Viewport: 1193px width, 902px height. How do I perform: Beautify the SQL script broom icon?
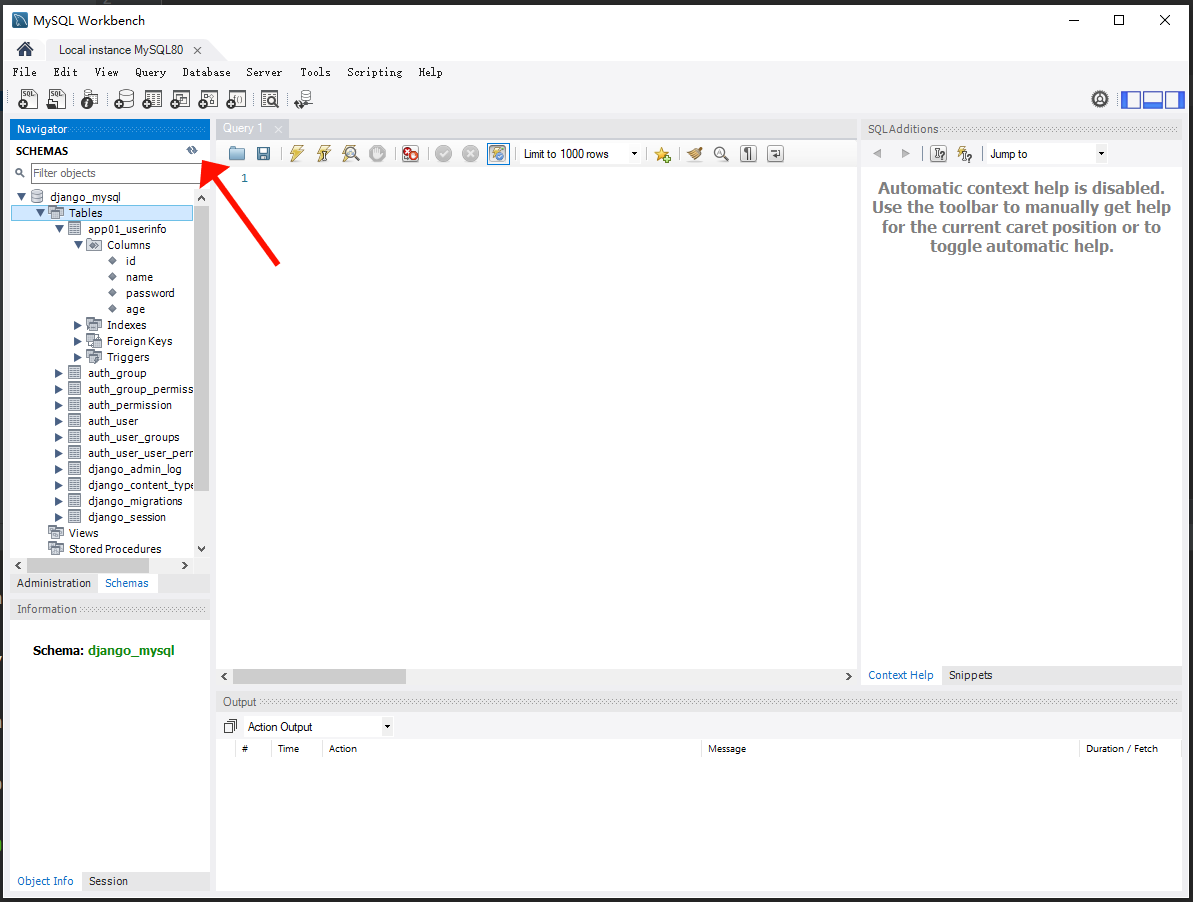coord(695,154)
